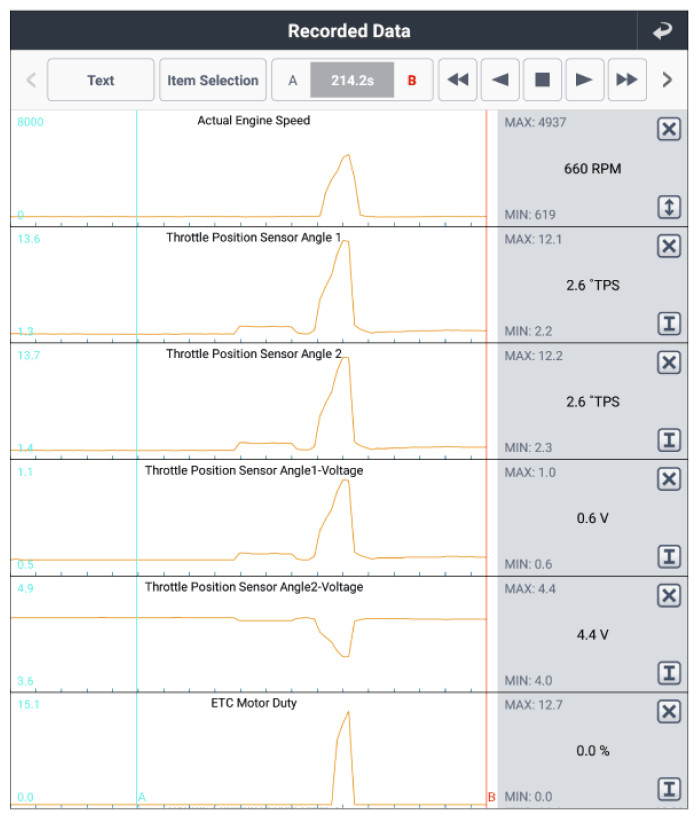Toggle scale of Throttle Position Sensor Angle 2
The image size is (698, 819).
click(669, 440)
